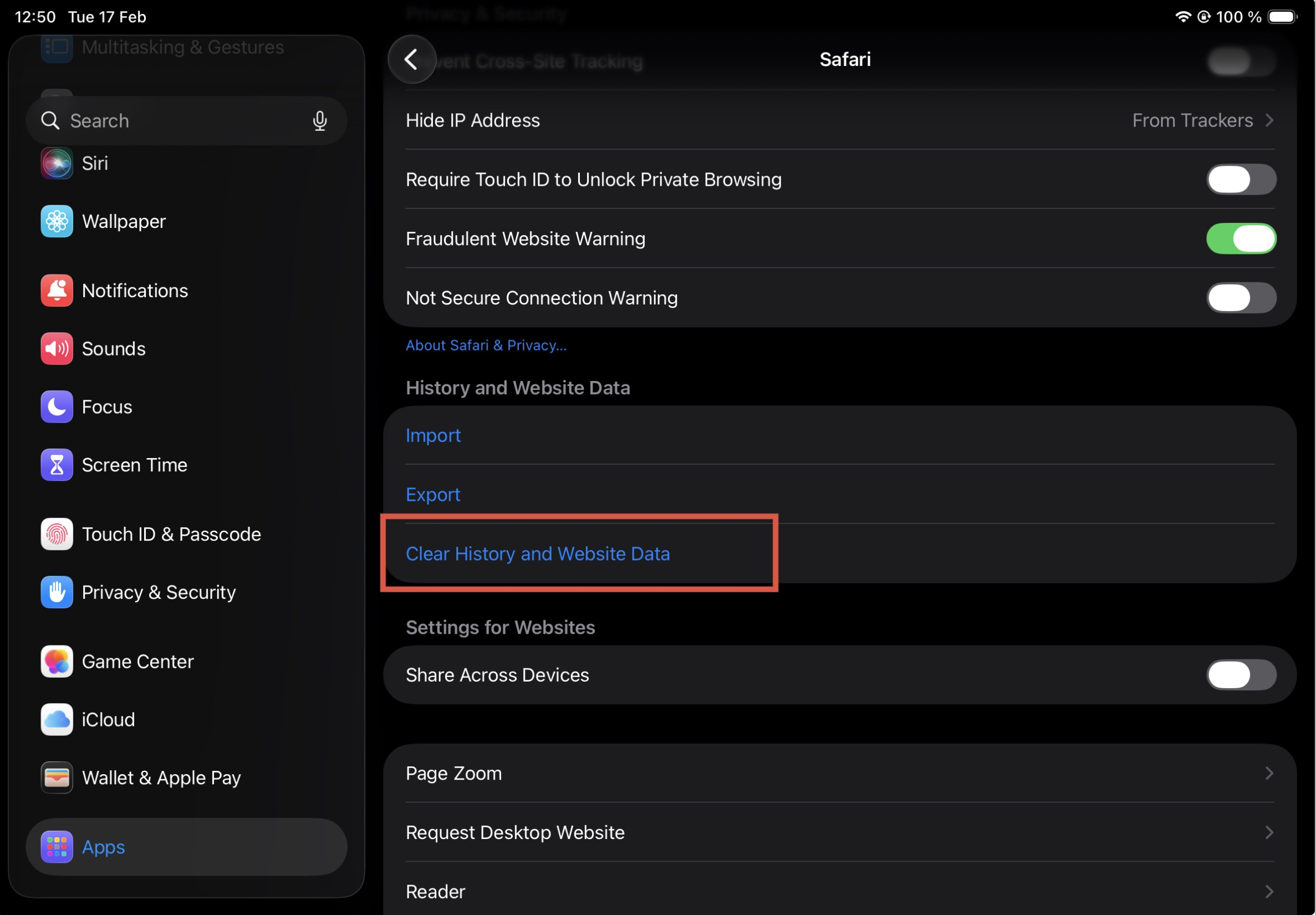Turn on Not Secure Connection Warning
Image resolution: width=1316 pixels, height=915 pixels.
(1241, 298)
